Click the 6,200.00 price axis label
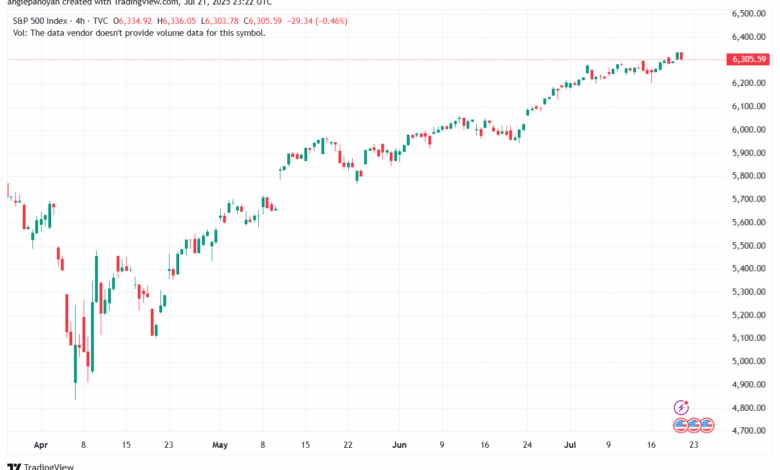 point(749,83)
